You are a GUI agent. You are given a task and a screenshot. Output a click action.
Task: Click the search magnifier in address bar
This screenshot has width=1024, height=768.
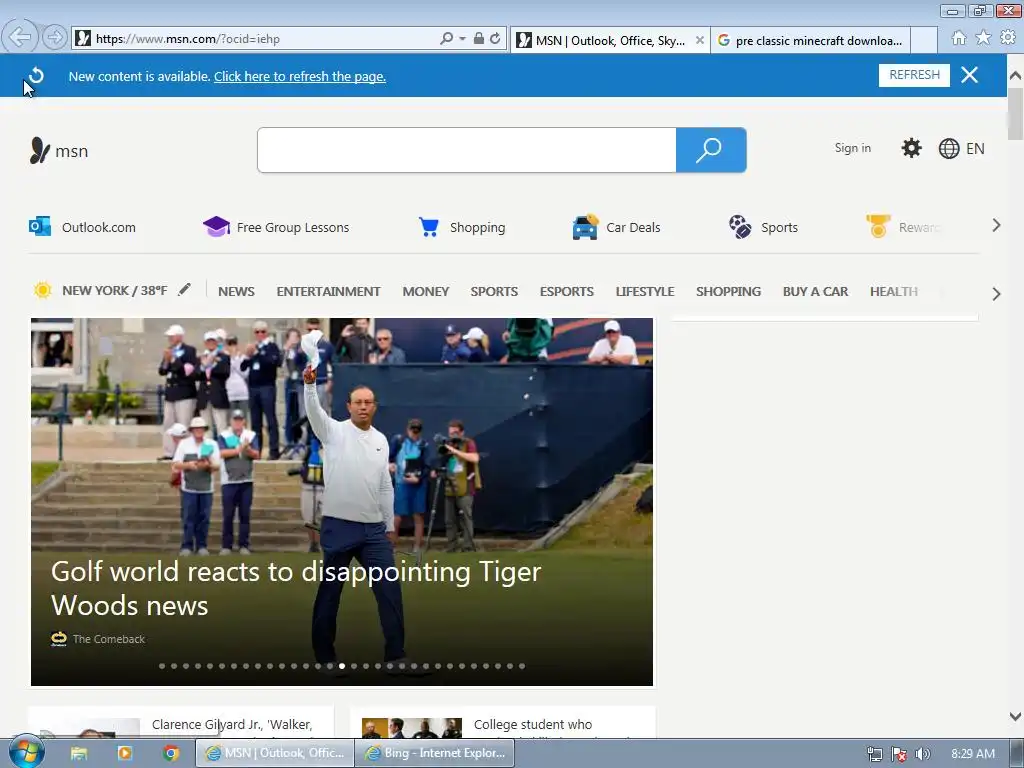point(446,39)
